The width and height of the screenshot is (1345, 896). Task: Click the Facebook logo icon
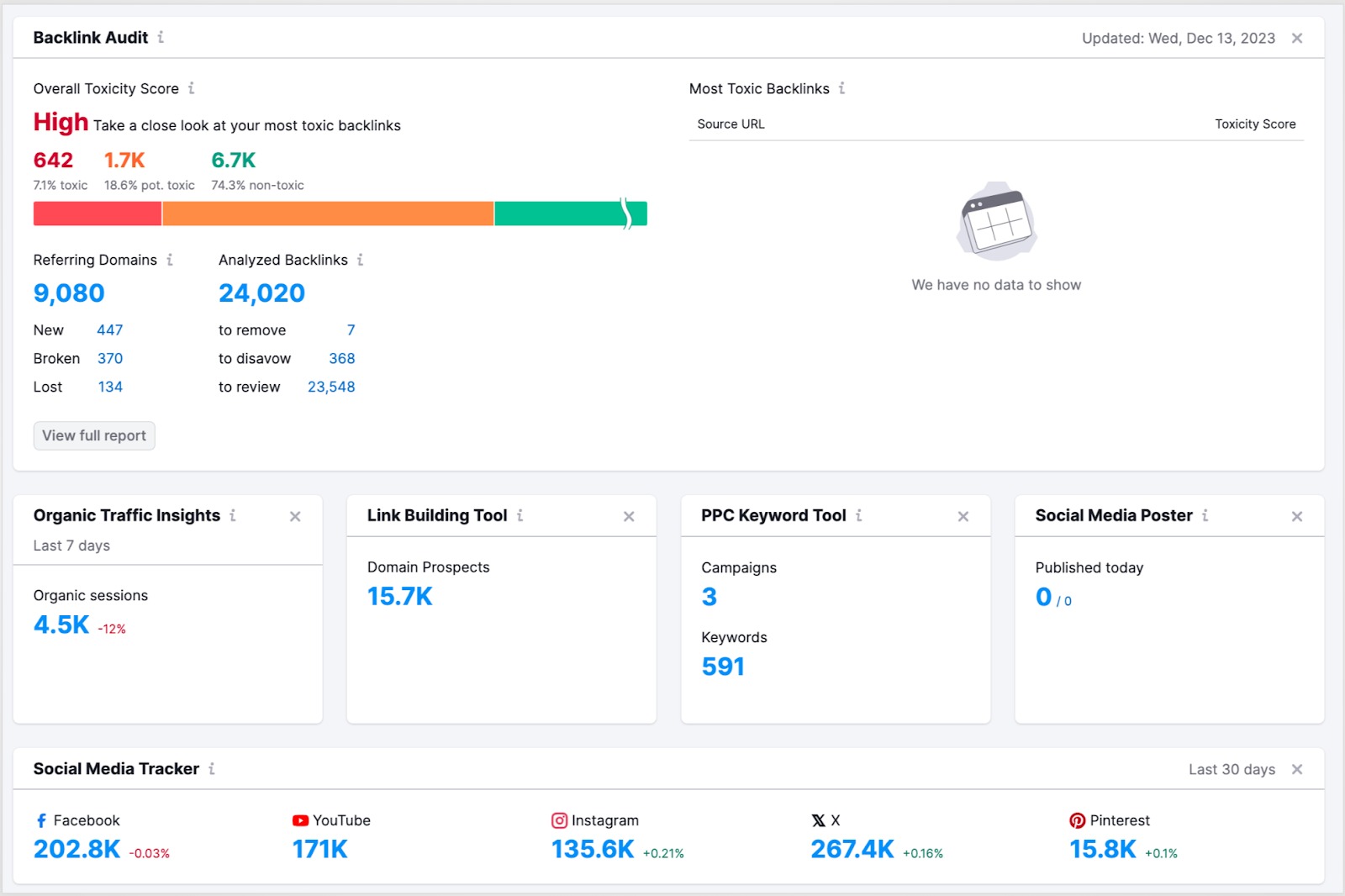point(41,820)
